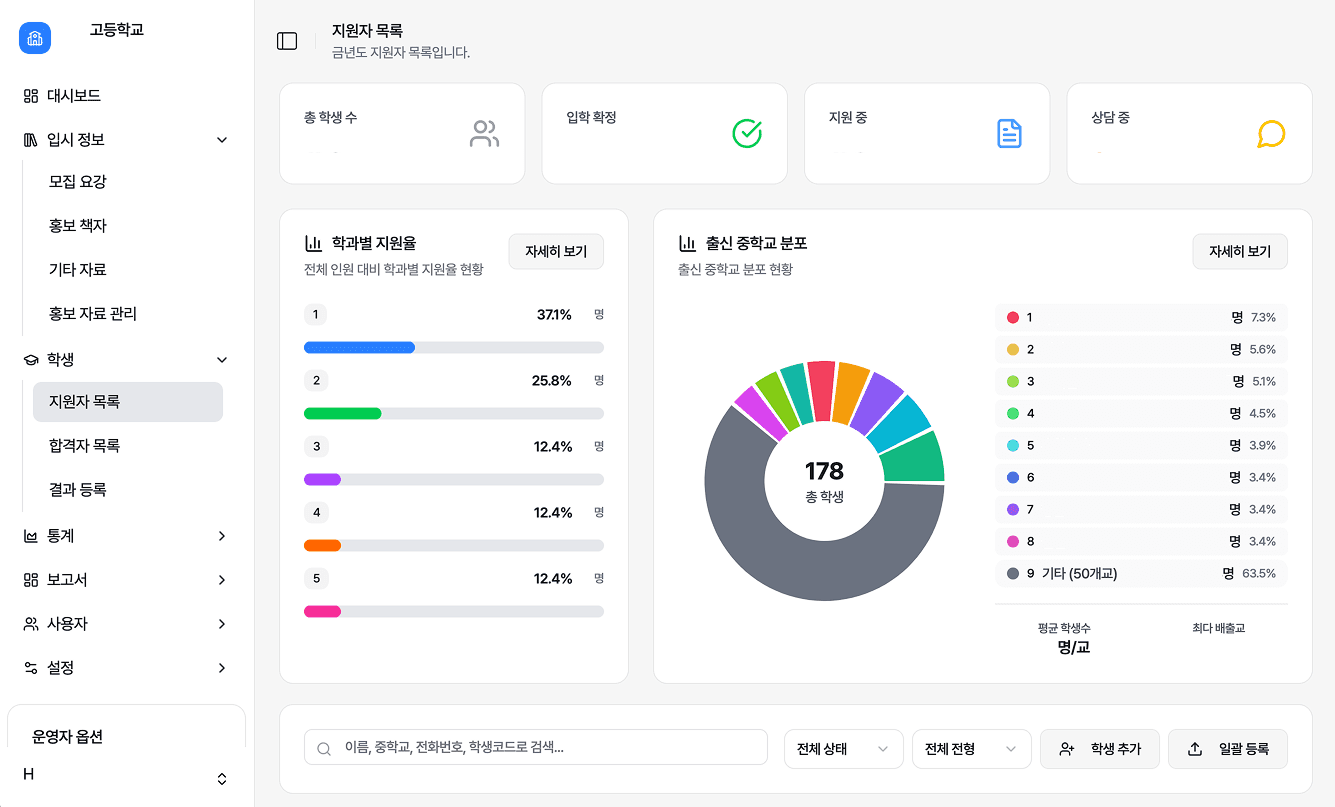The height and width of the screenshot is (807, 1335).
Task: Click the 63.5% value in legend
Action: pyautogui.click(x=1259, y=574)
